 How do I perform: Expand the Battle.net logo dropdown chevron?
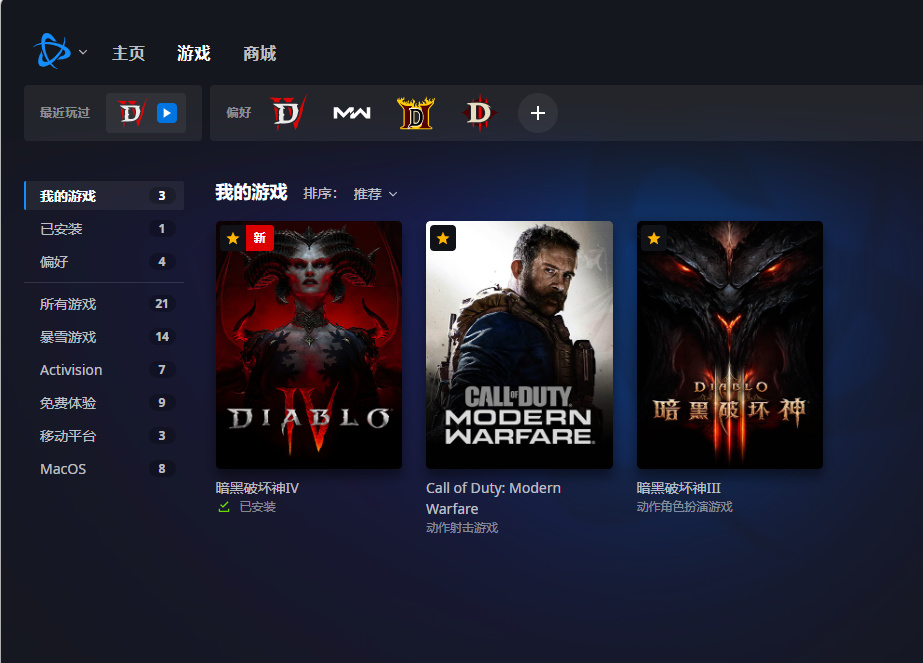[83, 52]
